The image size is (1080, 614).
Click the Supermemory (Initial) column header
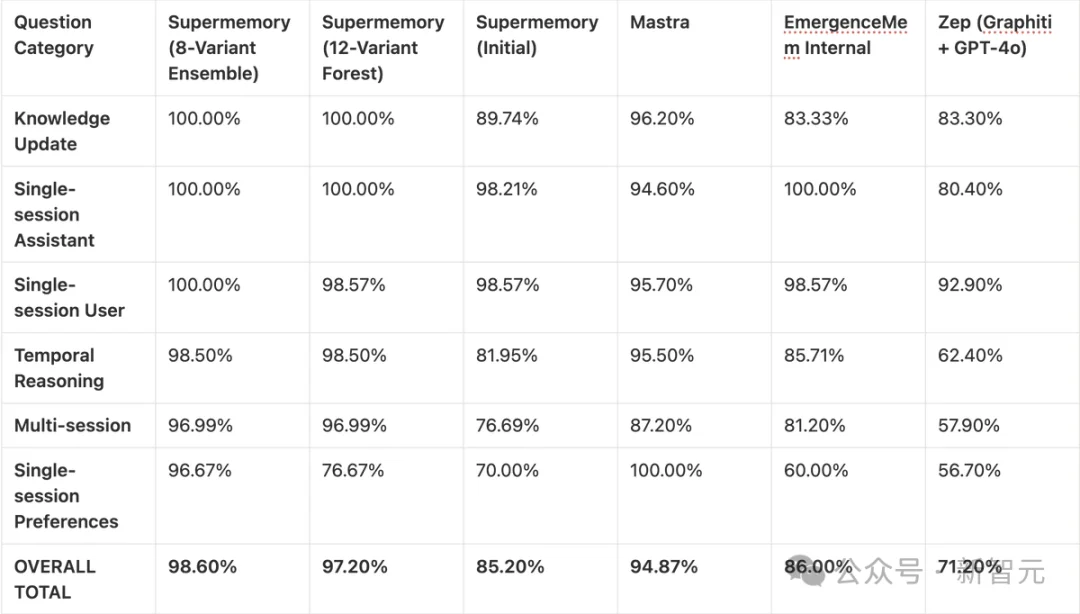537,35
